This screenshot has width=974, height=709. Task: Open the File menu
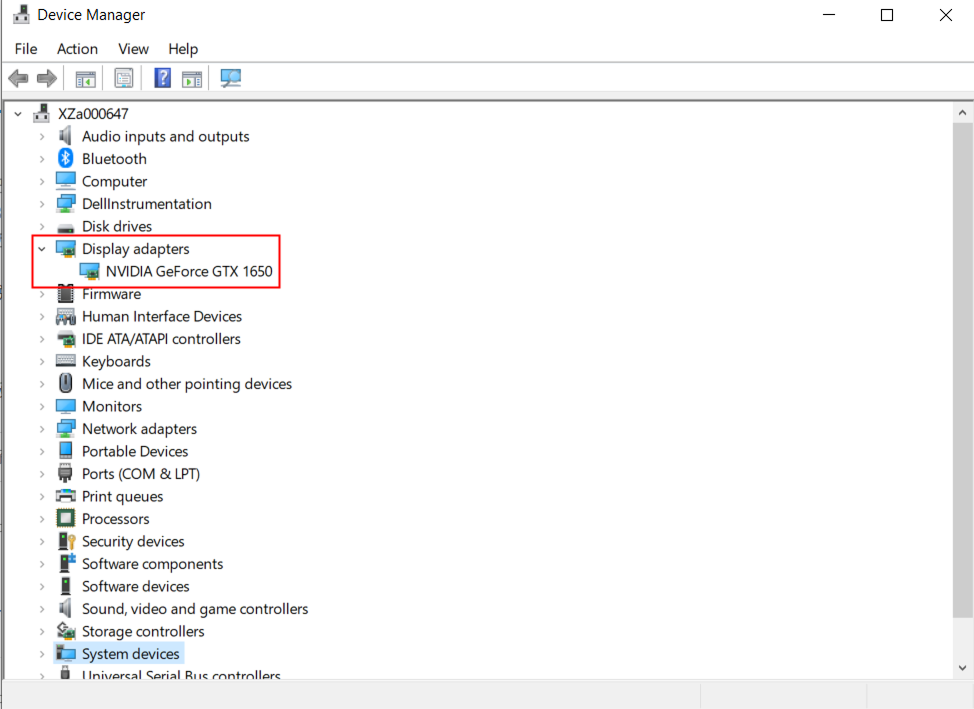(26, 49)
